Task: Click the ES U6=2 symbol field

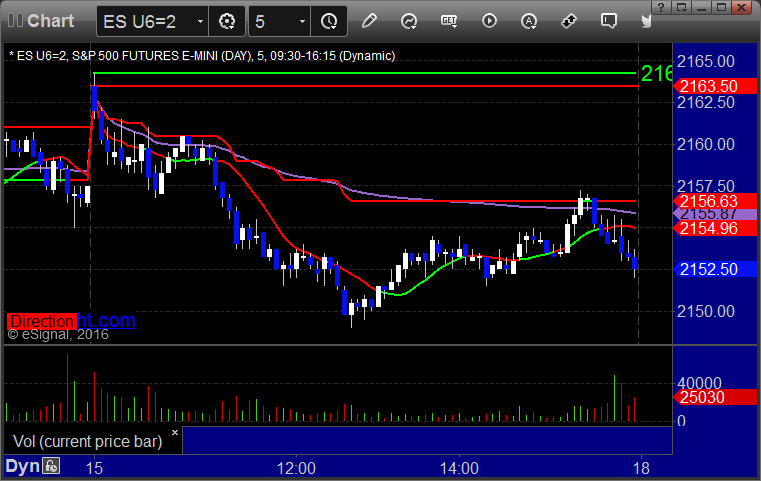Action: coord(152,21)
